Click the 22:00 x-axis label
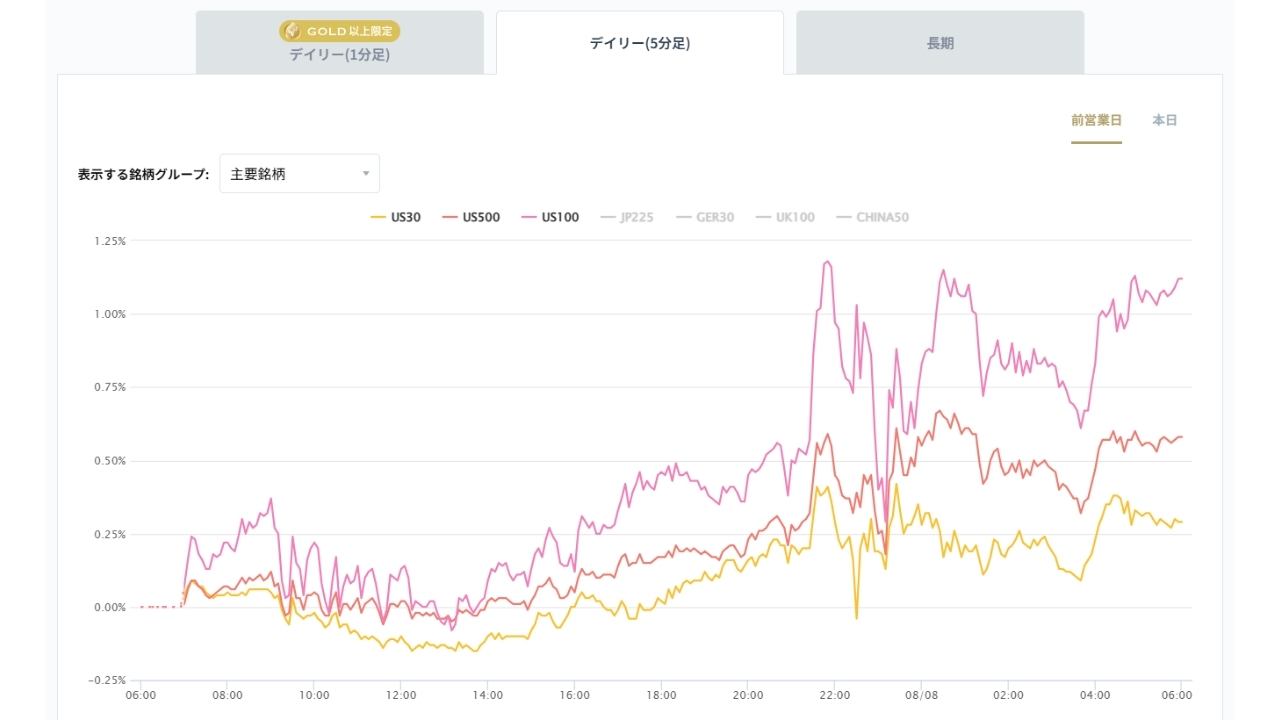1280x720 pixels. (x=834, y=694)
